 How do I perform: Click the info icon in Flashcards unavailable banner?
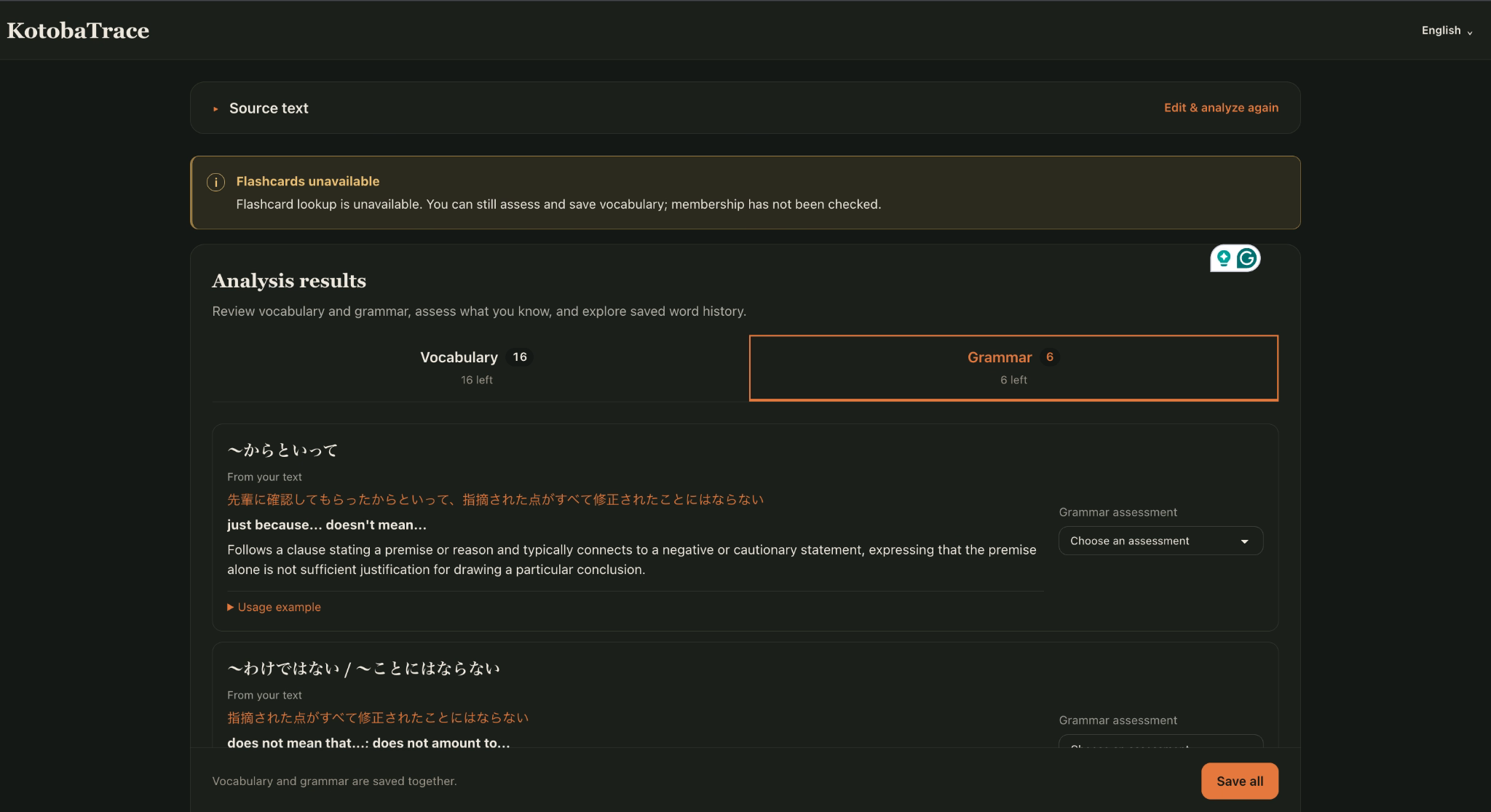tap(215, 183)
